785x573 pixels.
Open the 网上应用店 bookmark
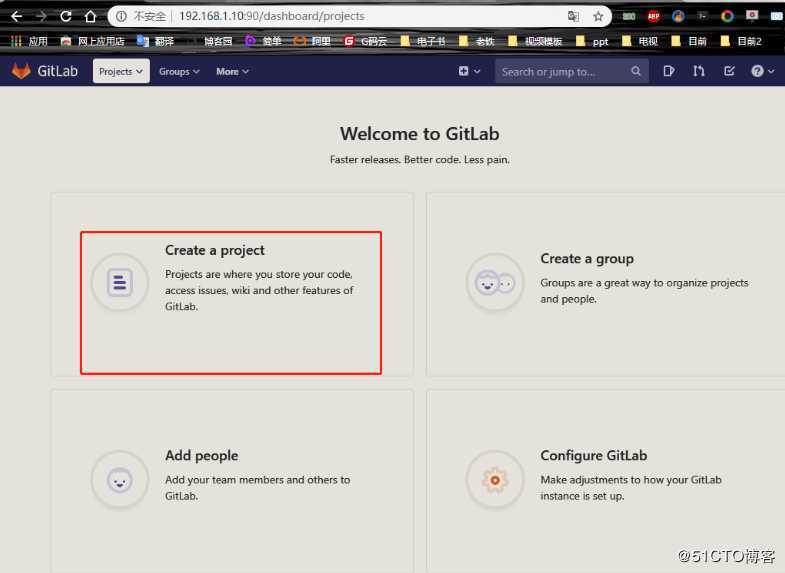click(93, 41)
